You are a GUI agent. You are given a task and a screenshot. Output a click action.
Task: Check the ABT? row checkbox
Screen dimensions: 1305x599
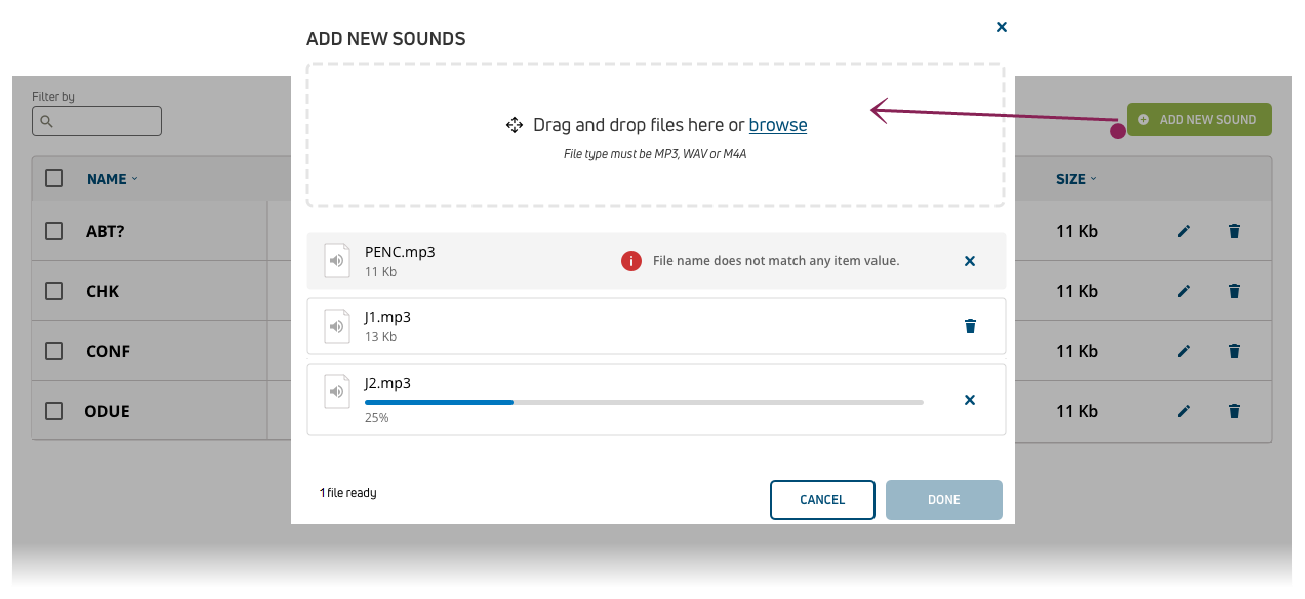pyautogui.click(x=54, y=231)
